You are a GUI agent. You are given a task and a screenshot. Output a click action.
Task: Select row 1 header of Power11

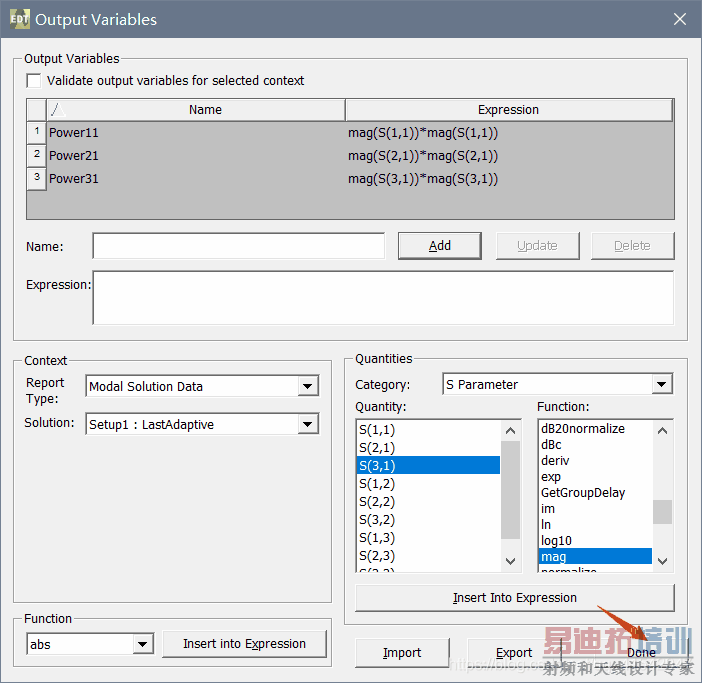pyautogui.click(x=37, y=132)
